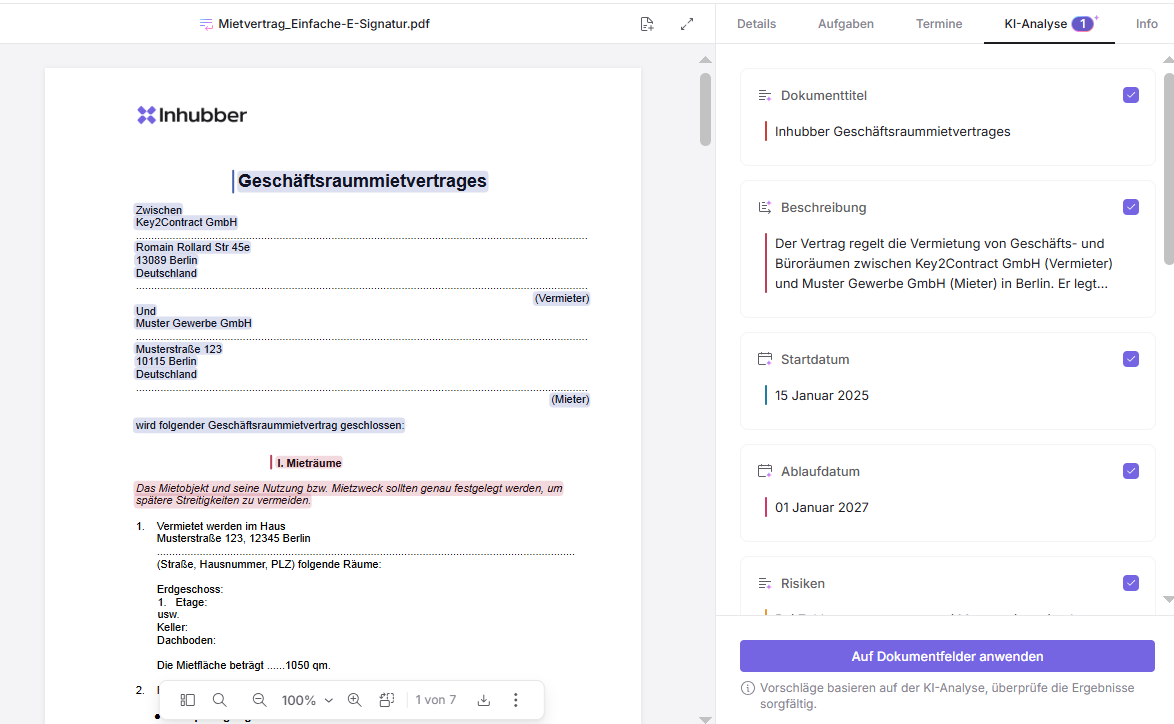Zoom out using the minus magnifier
Image resolution: width=1174 pixels, height=724 pixels.
point(259,700)
